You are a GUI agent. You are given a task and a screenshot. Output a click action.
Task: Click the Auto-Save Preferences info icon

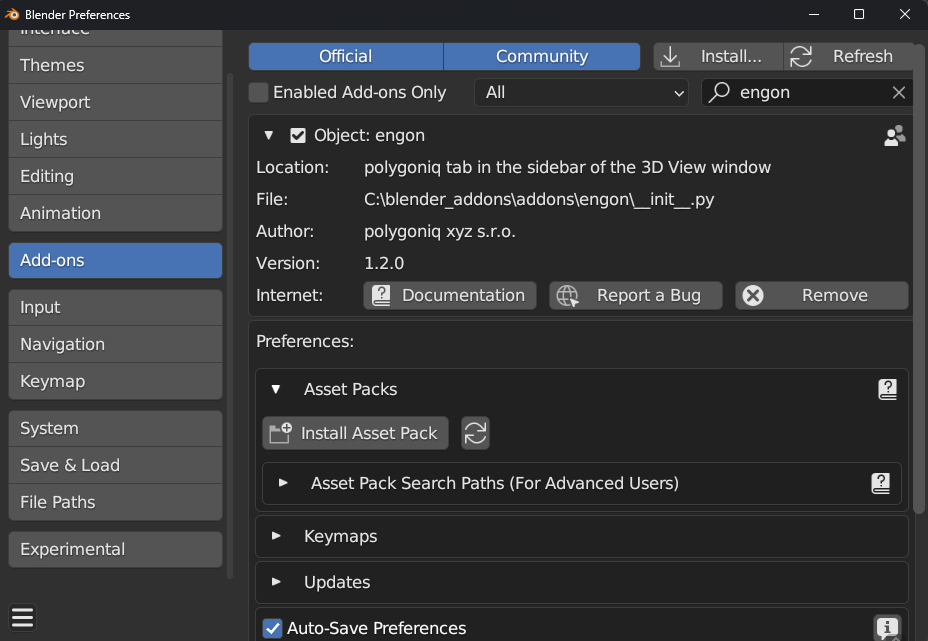887,627
